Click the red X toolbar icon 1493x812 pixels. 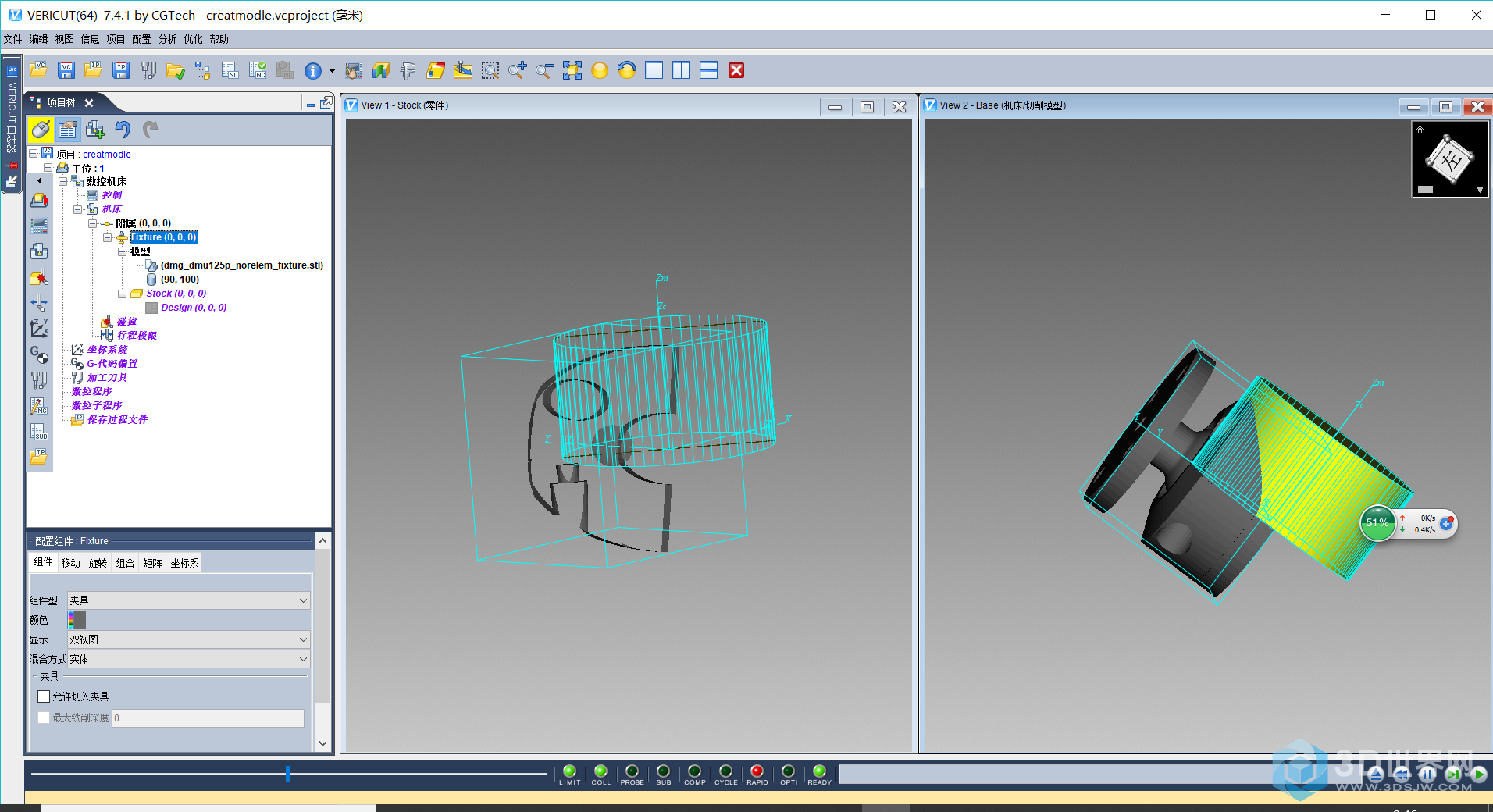coord(736,71)
